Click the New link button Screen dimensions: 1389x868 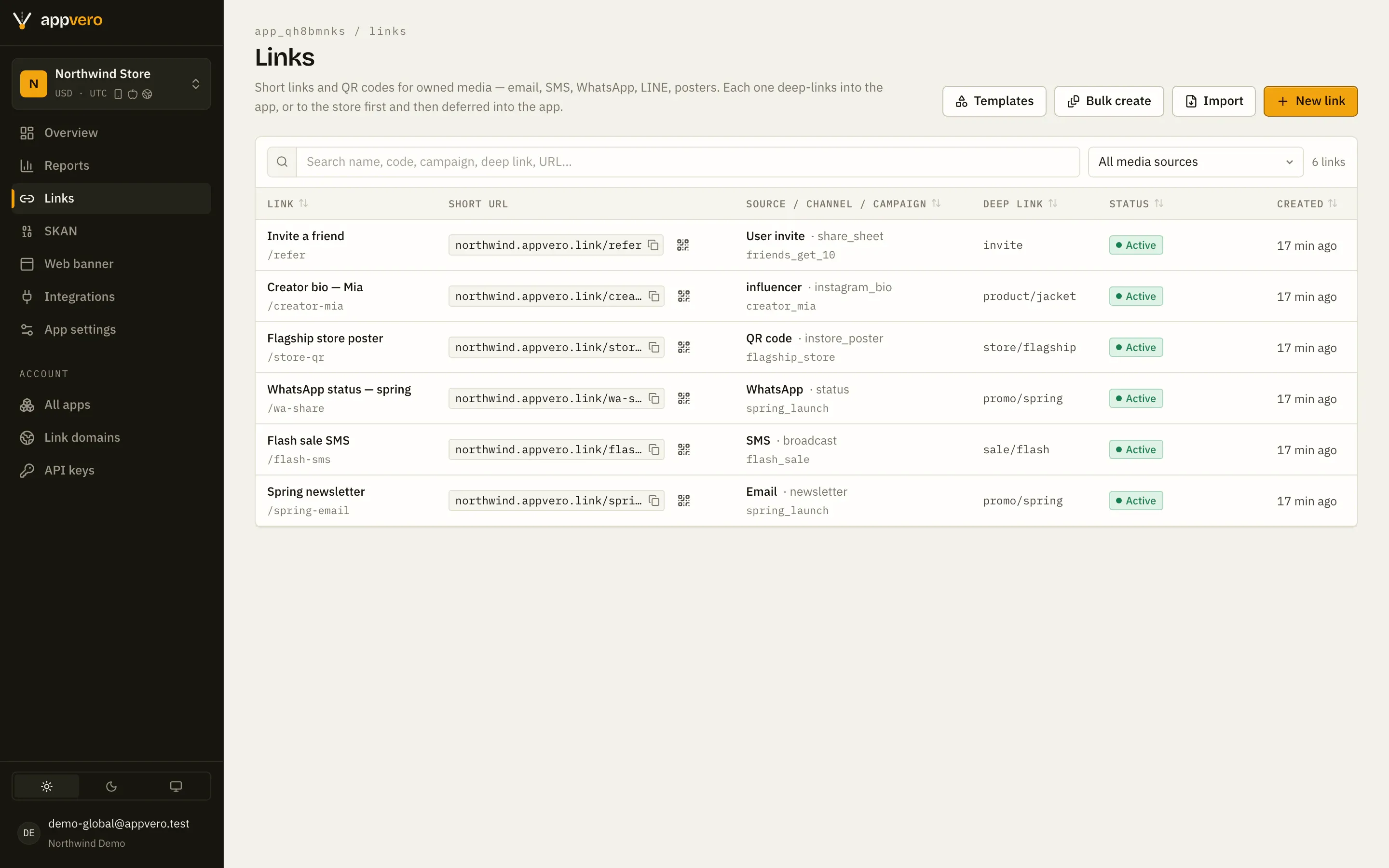click(1310, 101)
